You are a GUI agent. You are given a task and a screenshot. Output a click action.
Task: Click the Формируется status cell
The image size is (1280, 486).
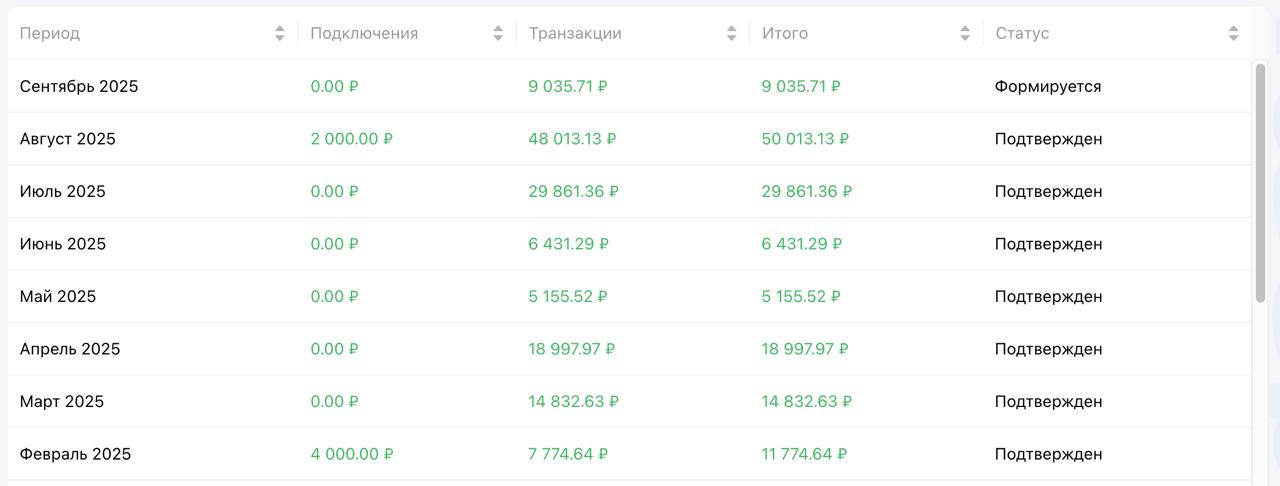[1048, 86]
